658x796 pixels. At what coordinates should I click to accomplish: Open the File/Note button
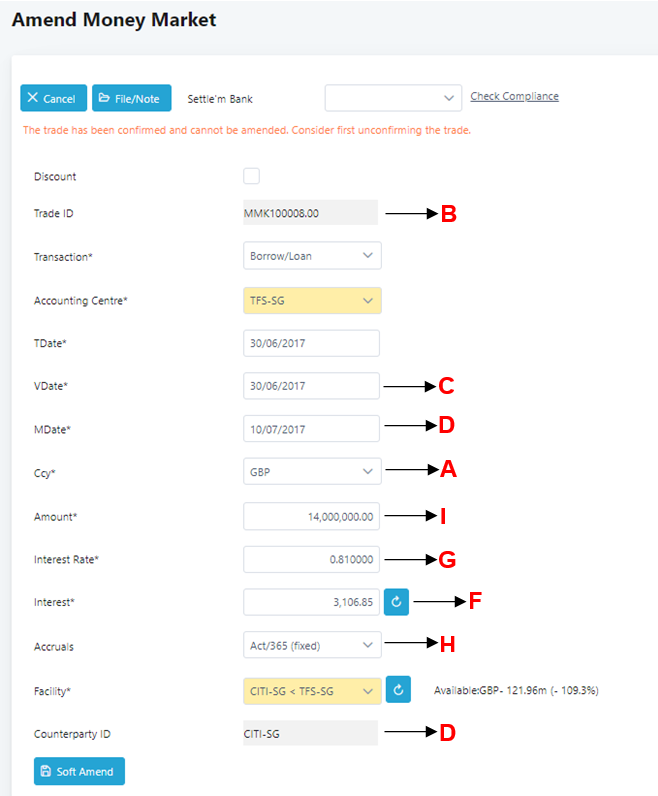coord(132,98)
